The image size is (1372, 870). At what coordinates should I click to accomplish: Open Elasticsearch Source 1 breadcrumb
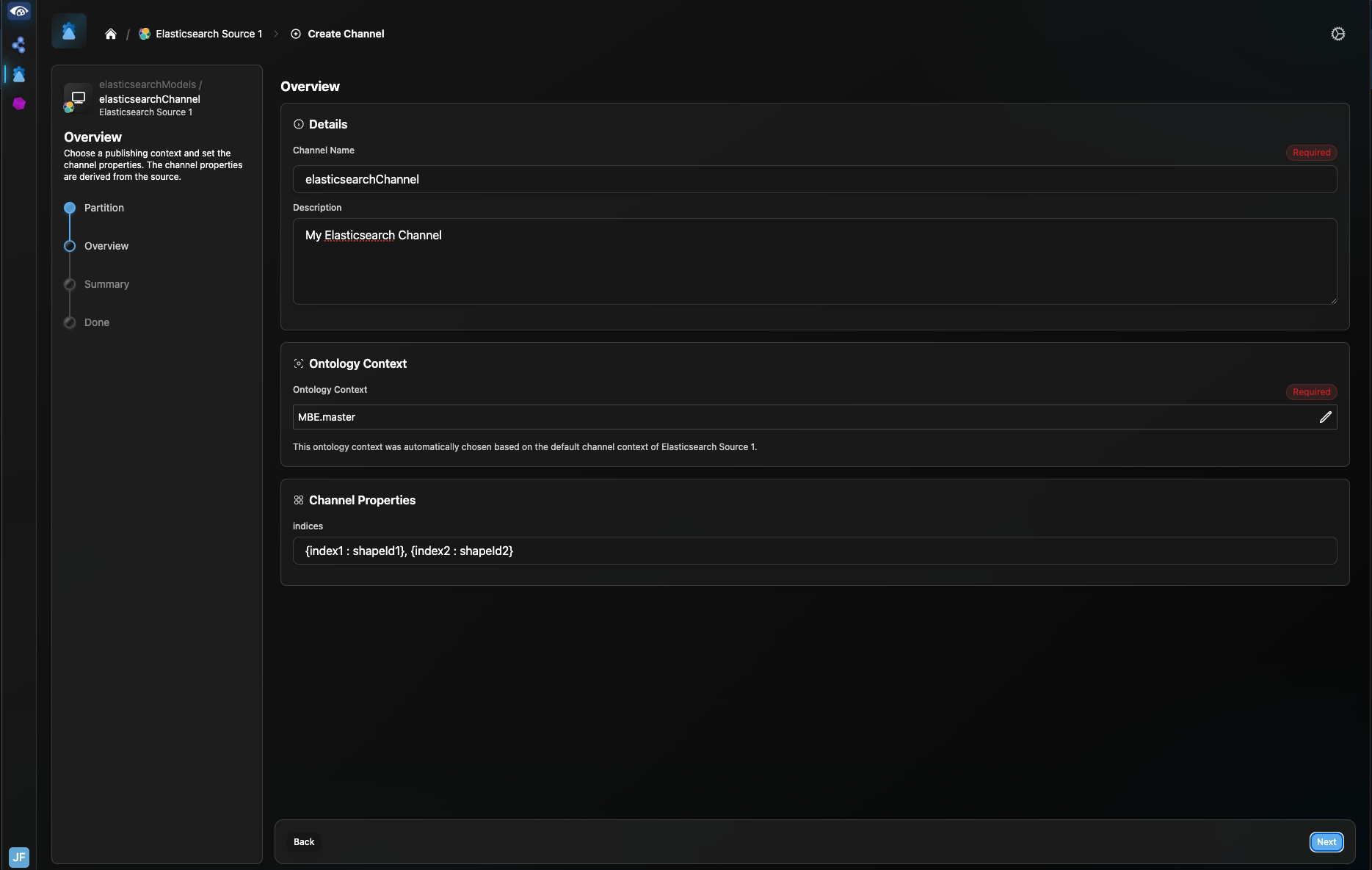tap(208, 34)
